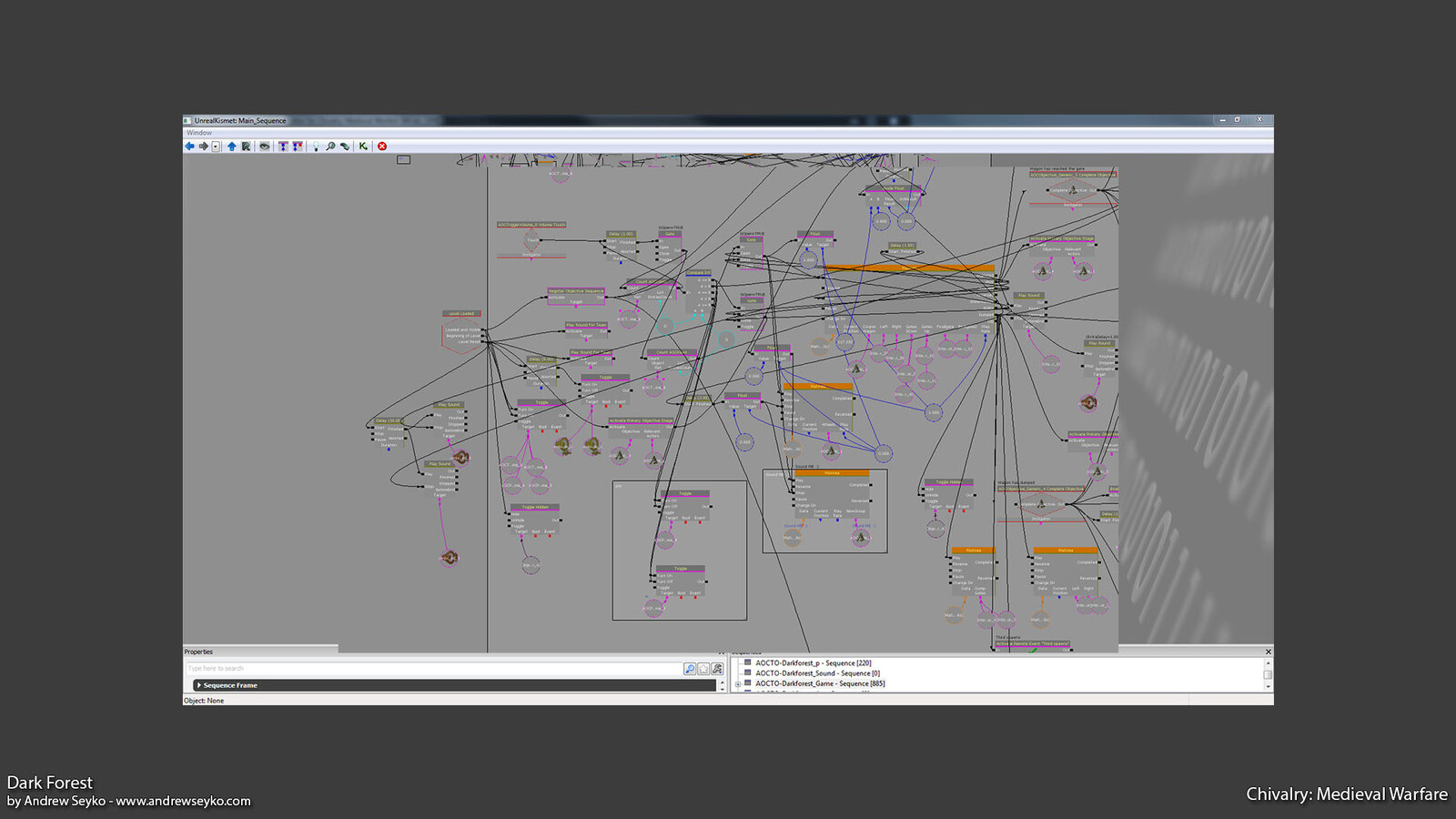Click the lightbulb toolbar icon
This screenshot has height=819, width=1456.
point(316,146)
